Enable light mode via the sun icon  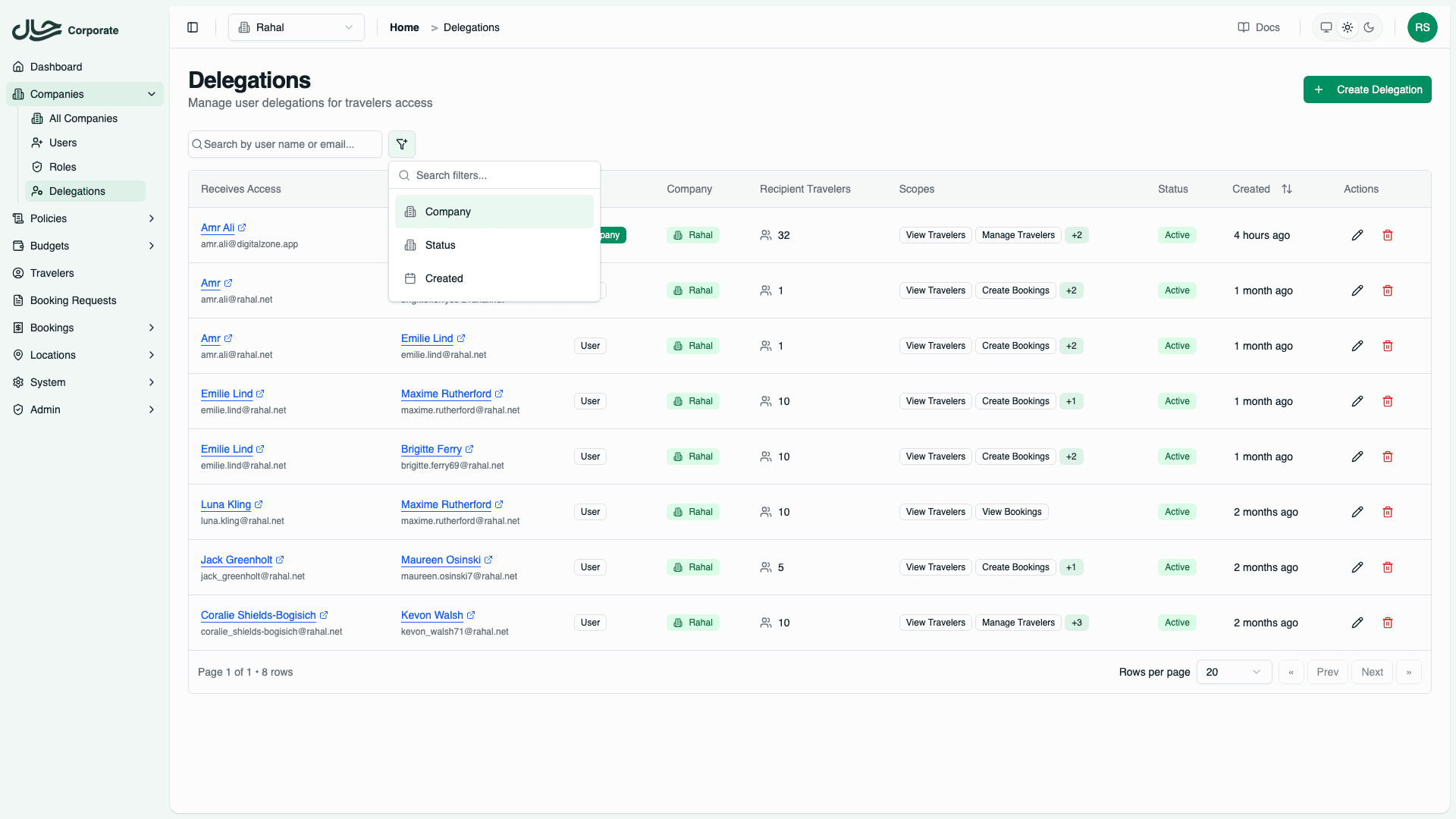1347,27
